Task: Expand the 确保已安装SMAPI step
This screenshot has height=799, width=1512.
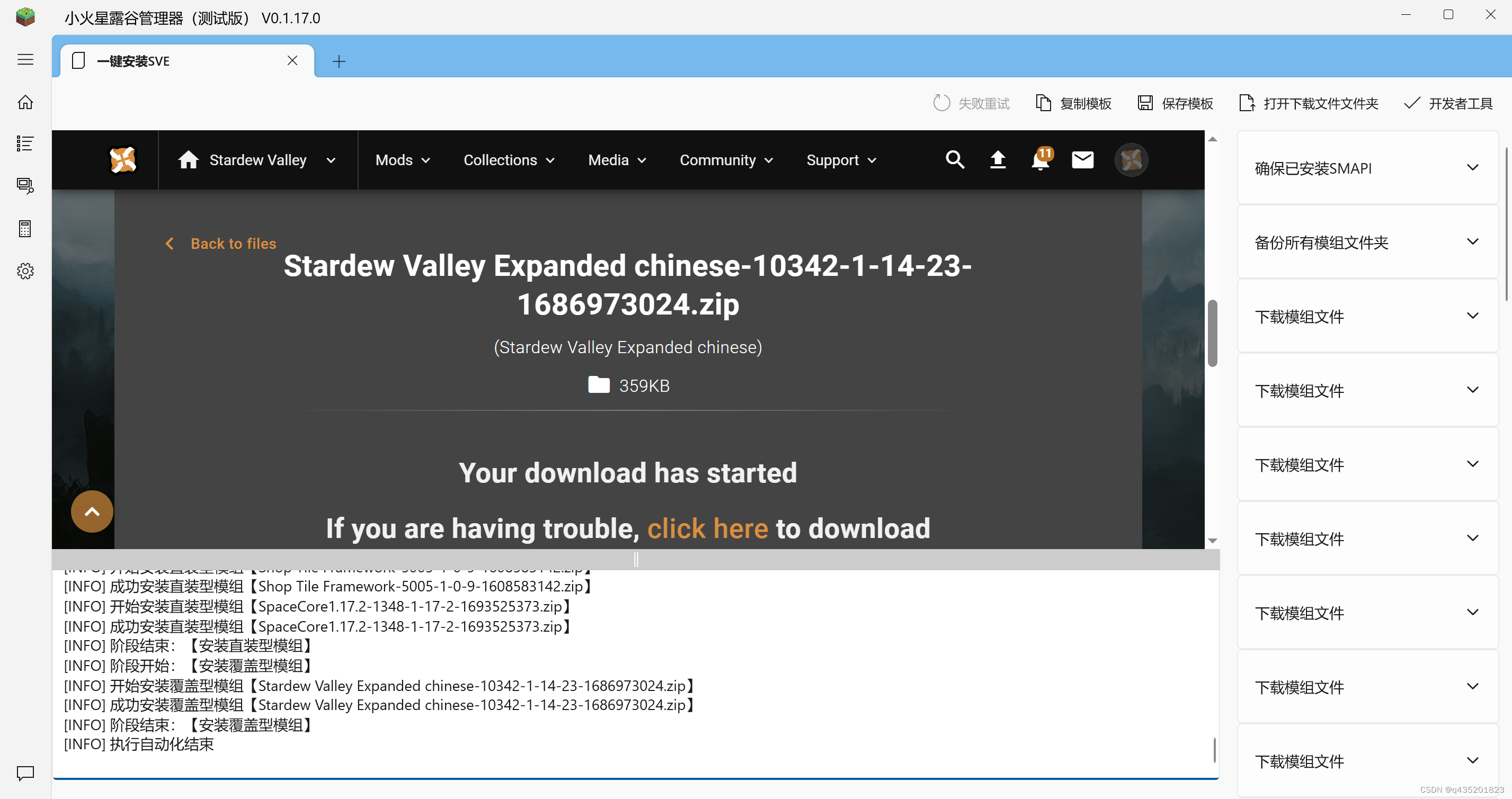Action: pyautogui.click(x=1367, y=168)
